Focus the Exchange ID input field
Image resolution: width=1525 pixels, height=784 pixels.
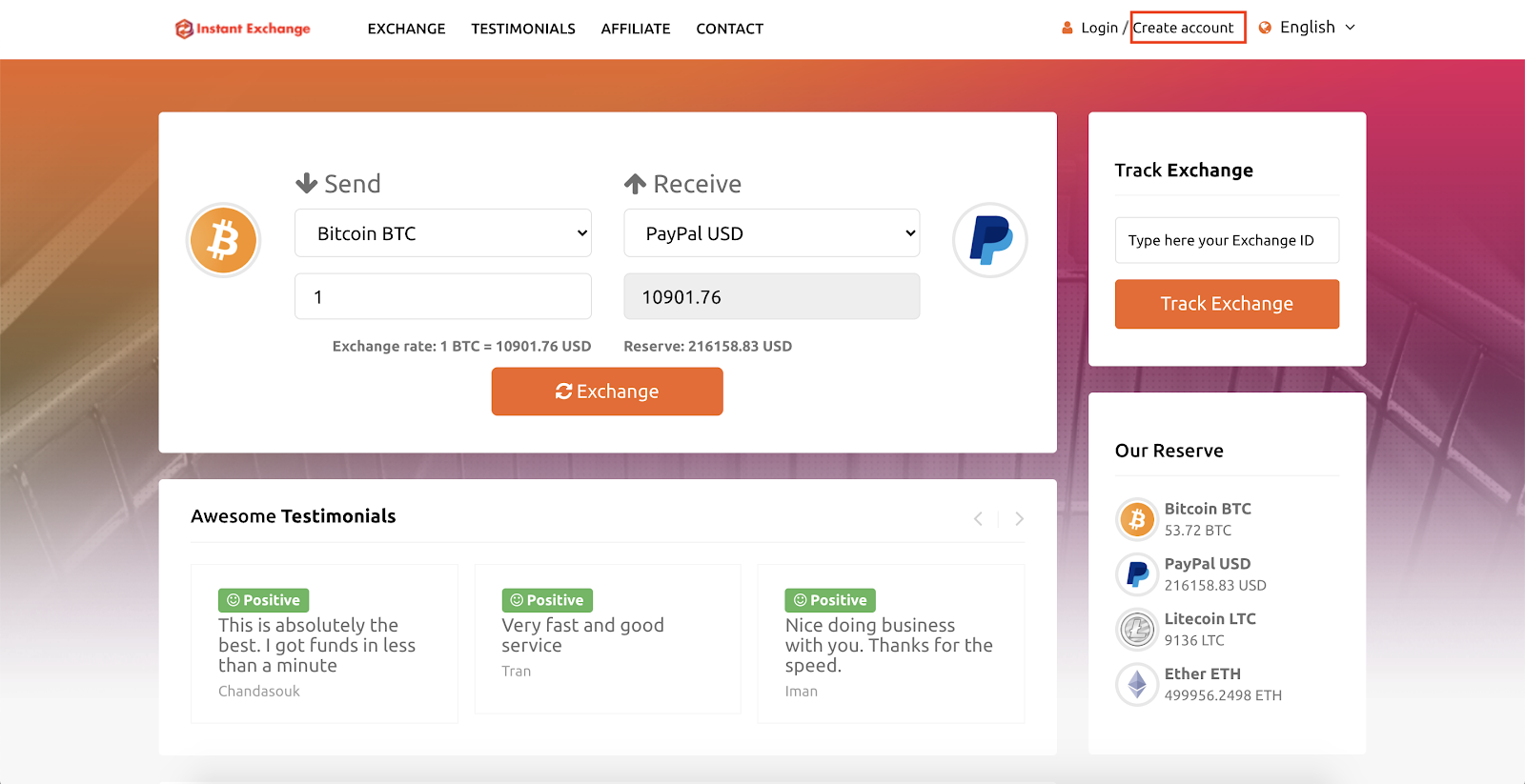pos(1227,240)
